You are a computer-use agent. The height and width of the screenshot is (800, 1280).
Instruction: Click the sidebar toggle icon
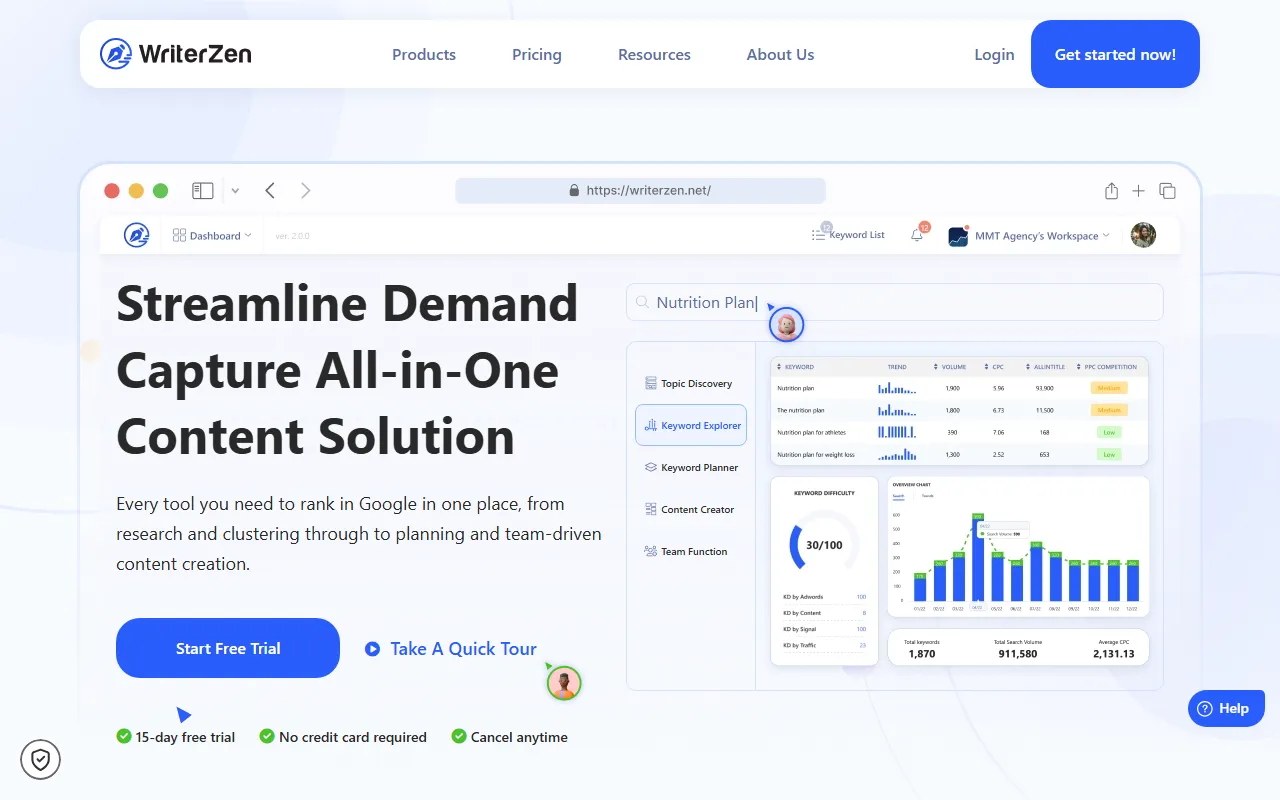coord(203,190)
